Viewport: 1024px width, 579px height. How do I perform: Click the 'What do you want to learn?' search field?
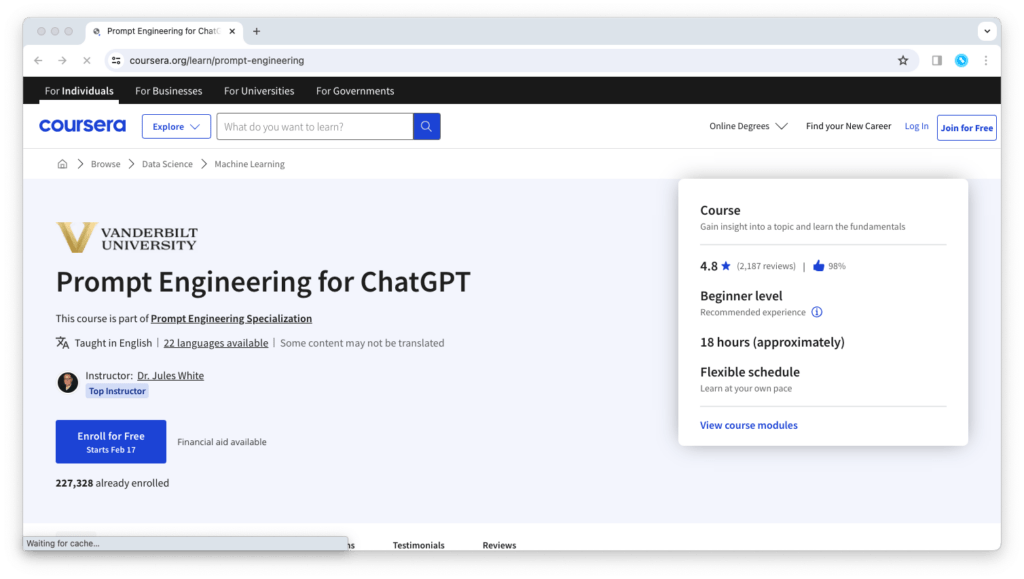[x=315, y=126]
